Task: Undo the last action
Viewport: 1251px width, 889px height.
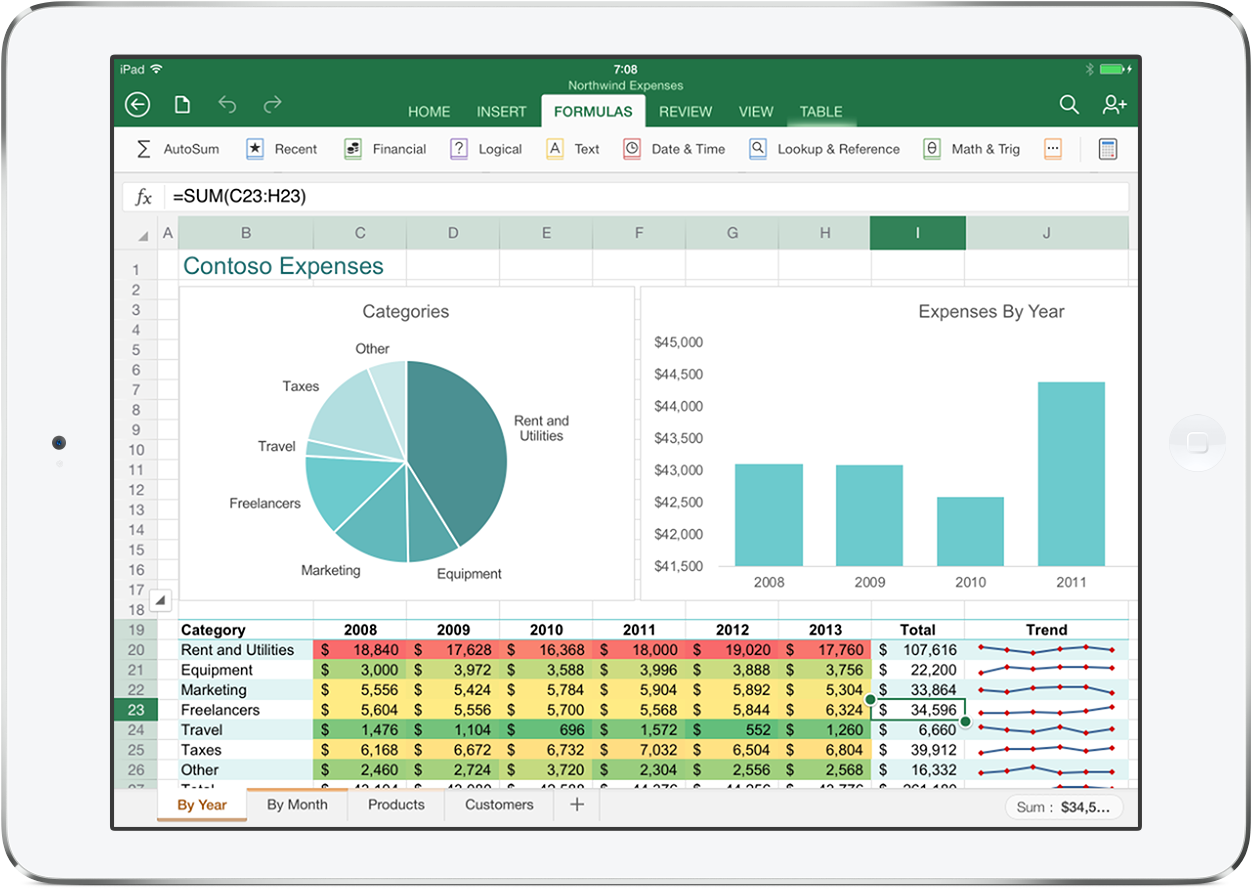Action: click(227, 104)
